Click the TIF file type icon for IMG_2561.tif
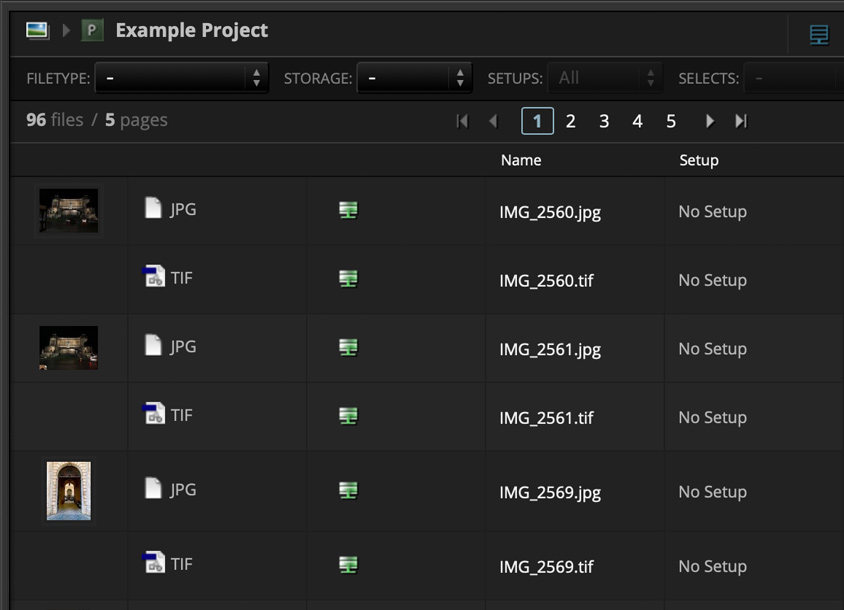 click(153, 417)
